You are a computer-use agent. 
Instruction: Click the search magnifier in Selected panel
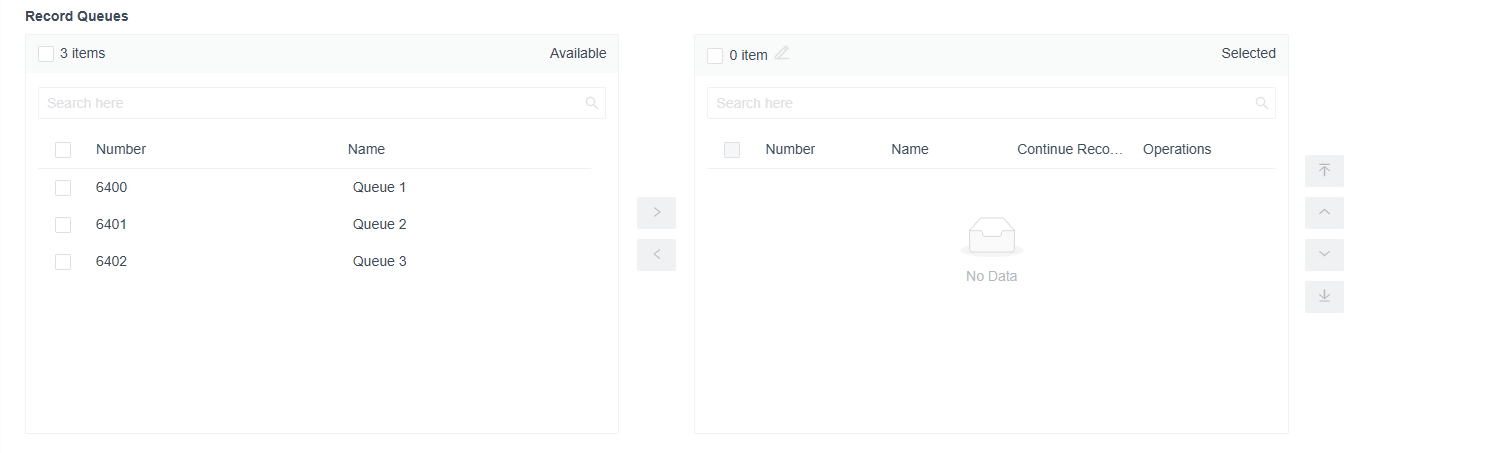1262,103
